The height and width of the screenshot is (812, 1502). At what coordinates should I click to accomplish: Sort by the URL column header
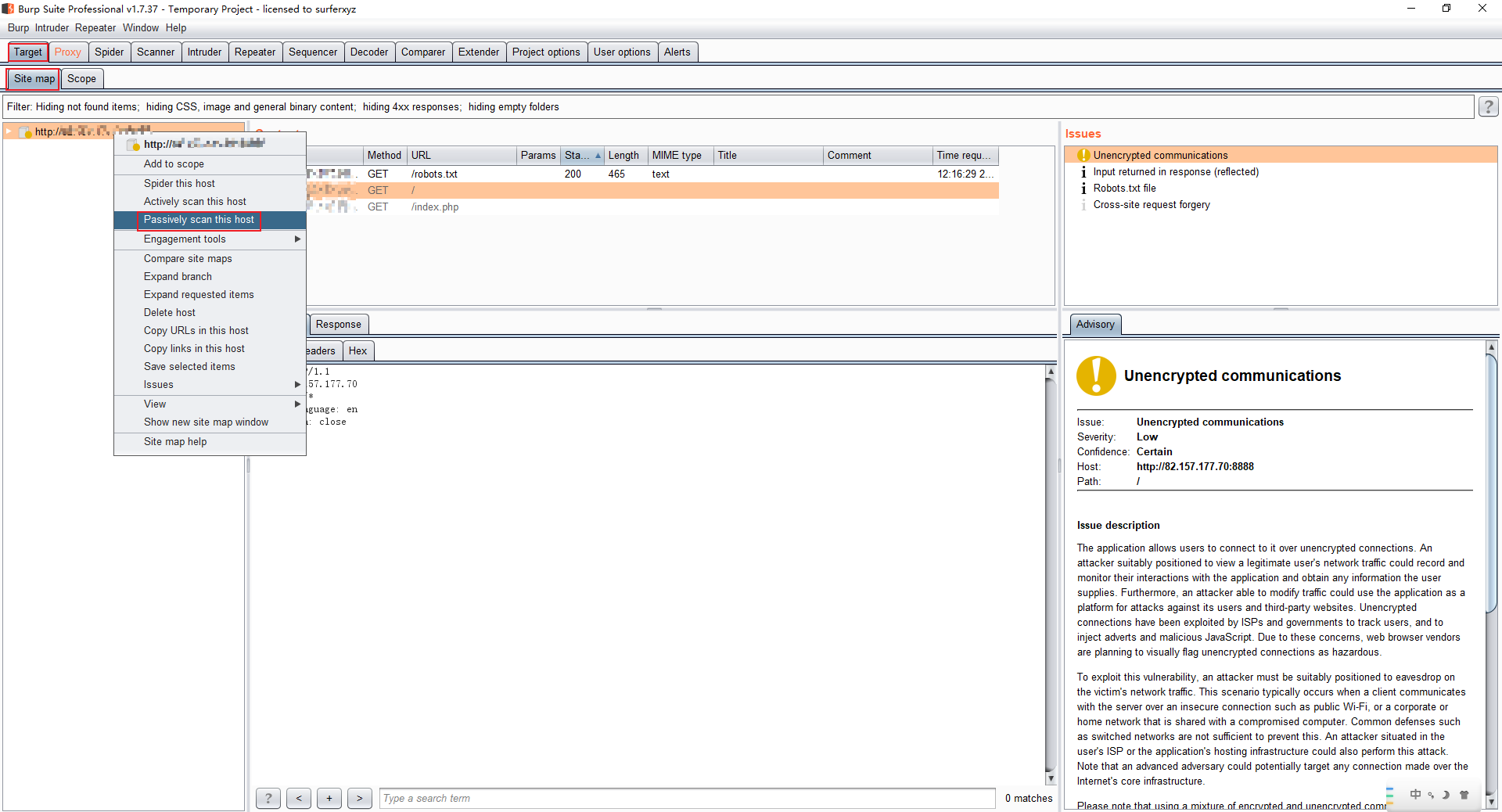(462, 155)
